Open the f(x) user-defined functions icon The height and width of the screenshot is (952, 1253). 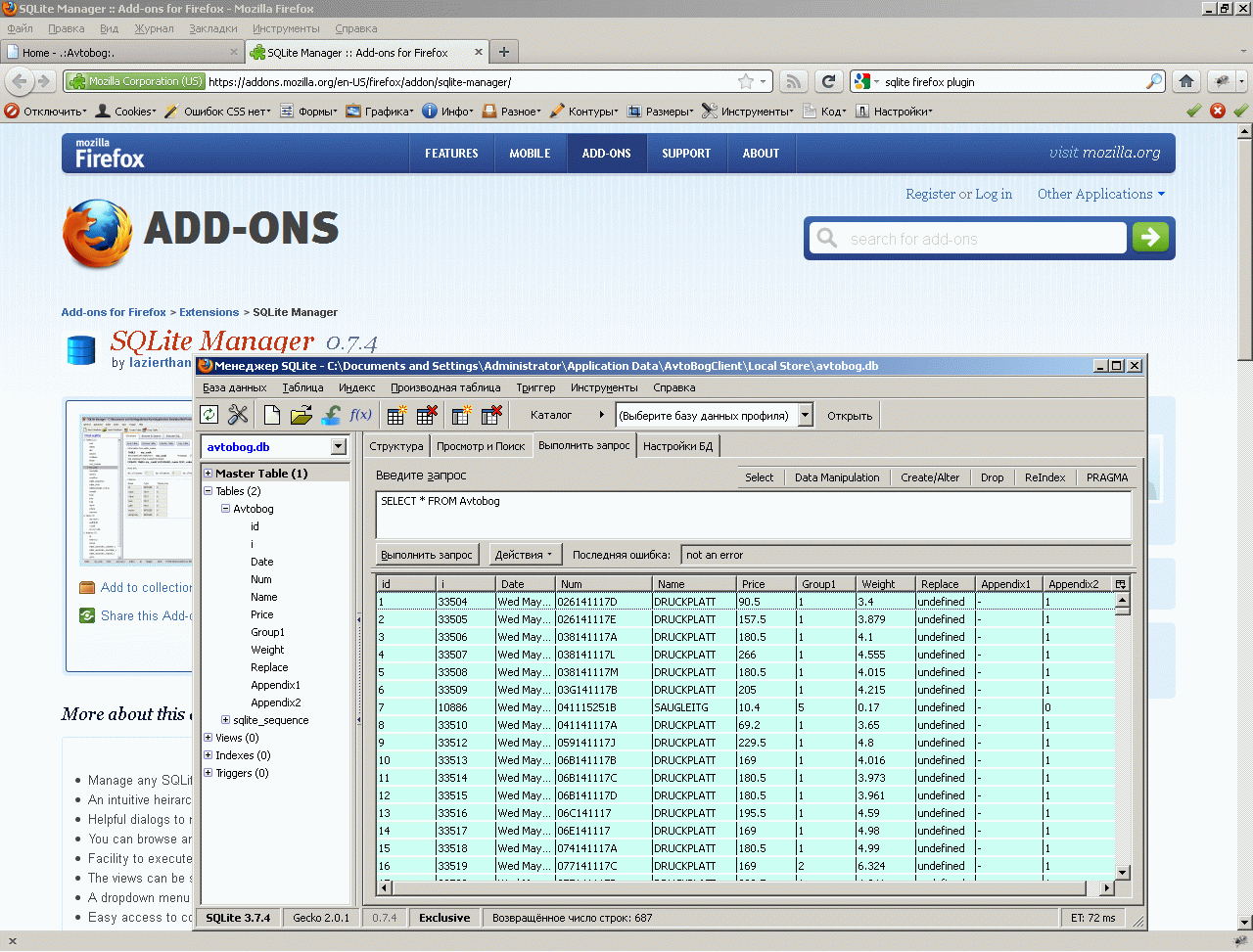(x=361, y=415)
